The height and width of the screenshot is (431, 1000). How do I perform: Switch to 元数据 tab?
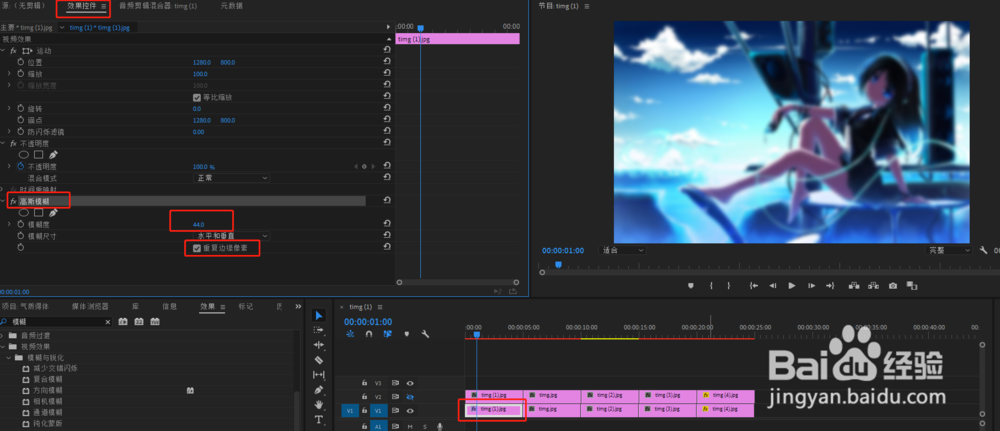(x=232, y=6)
